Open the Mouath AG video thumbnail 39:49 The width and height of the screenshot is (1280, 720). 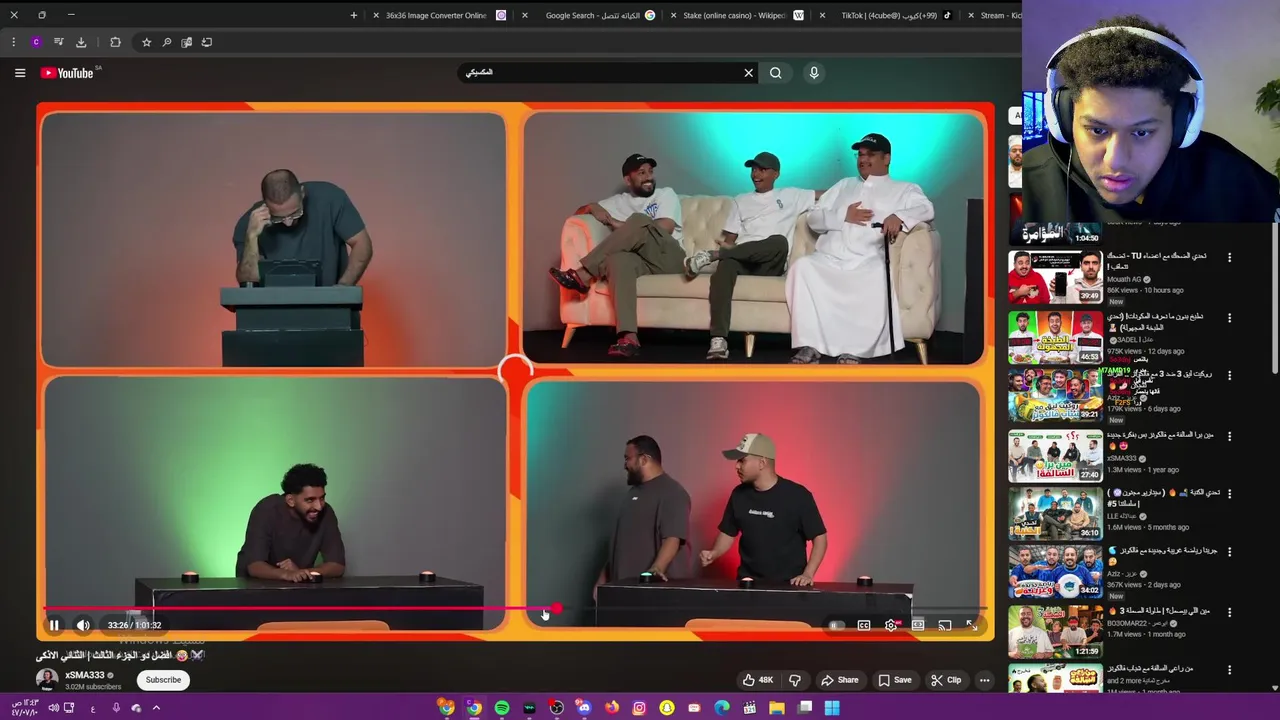1055,276
